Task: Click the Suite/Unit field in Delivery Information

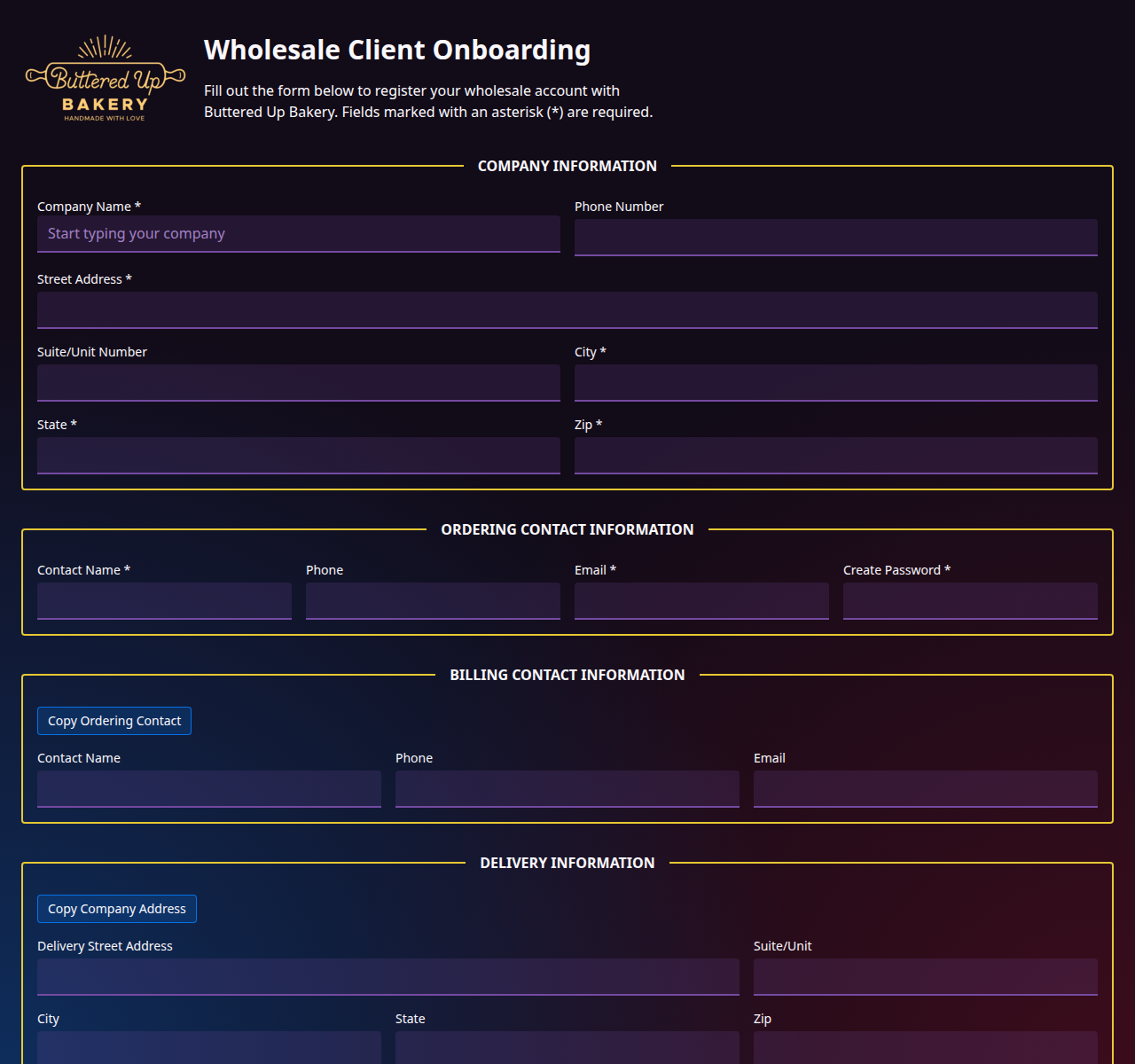Action: (925, 976)
